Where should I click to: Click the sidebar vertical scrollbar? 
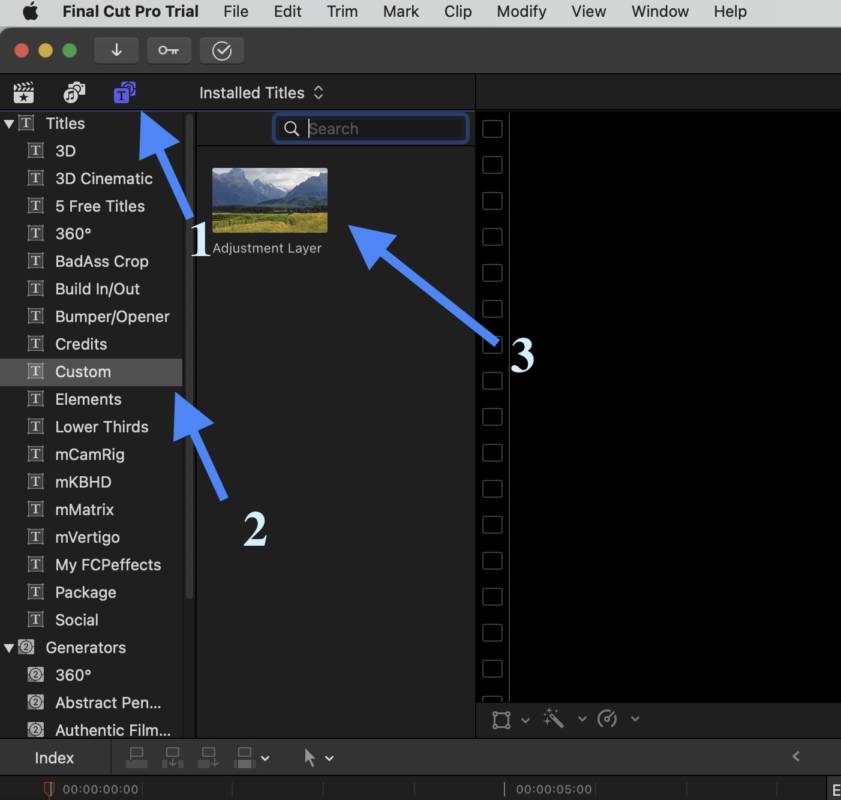click(x=189, y=356)
